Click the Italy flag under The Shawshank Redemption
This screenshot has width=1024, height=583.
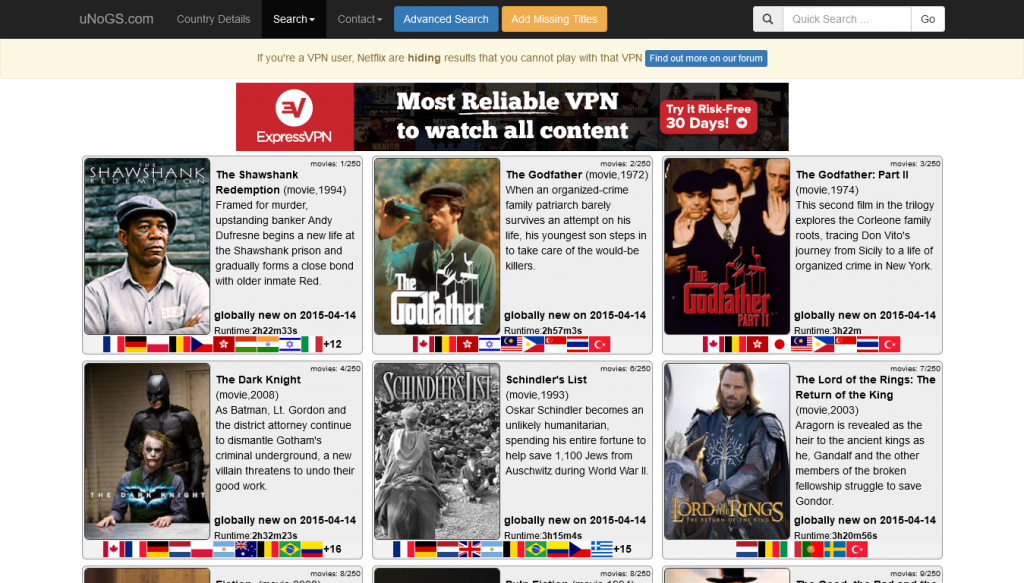click(x=312, y=344)
